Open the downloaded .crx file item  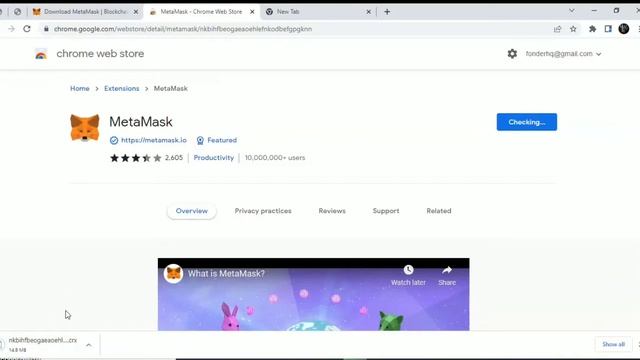(43, 344)
